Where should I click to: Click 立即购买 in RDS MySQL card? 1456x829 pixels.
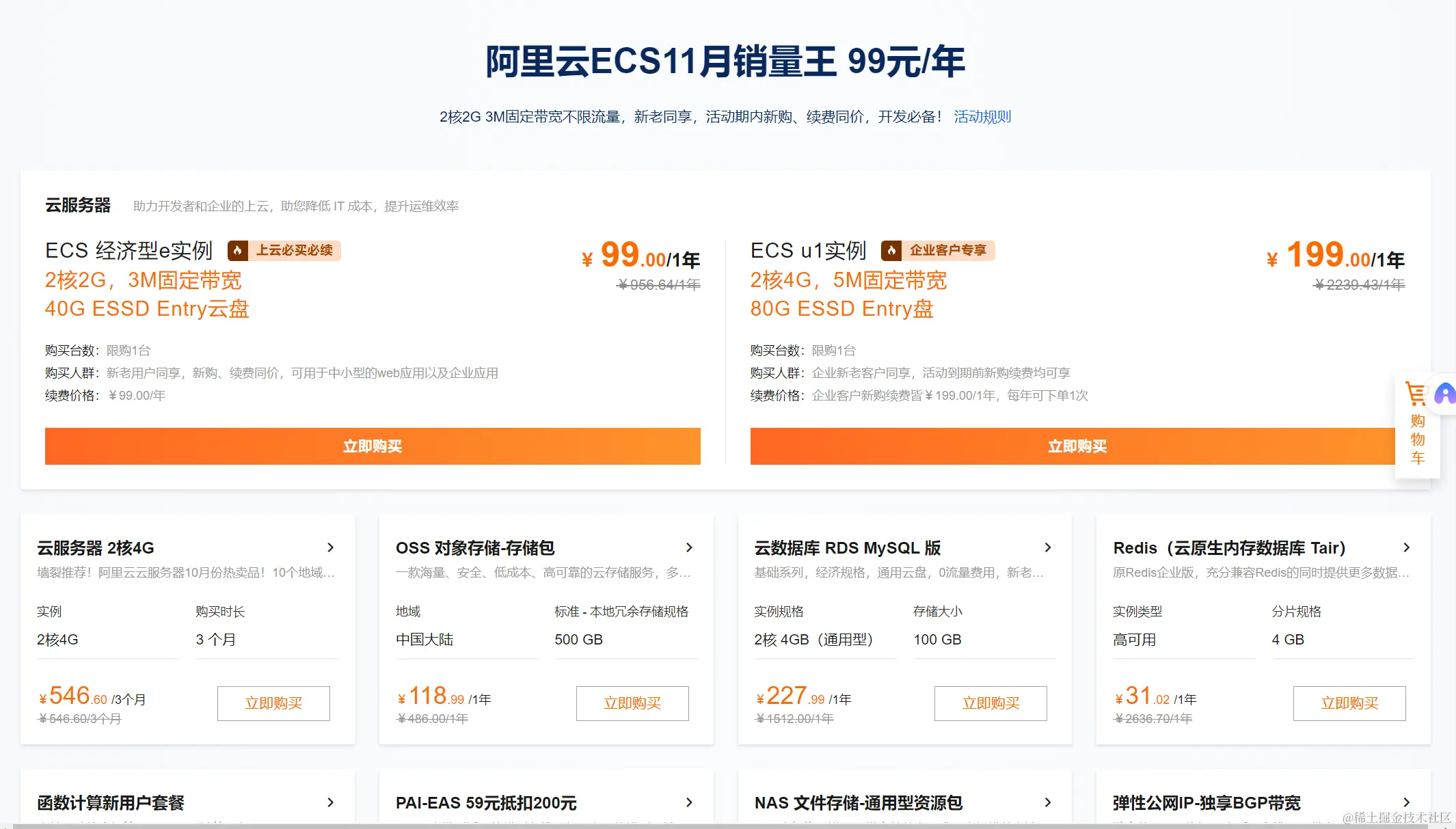[x=990, y=703]
